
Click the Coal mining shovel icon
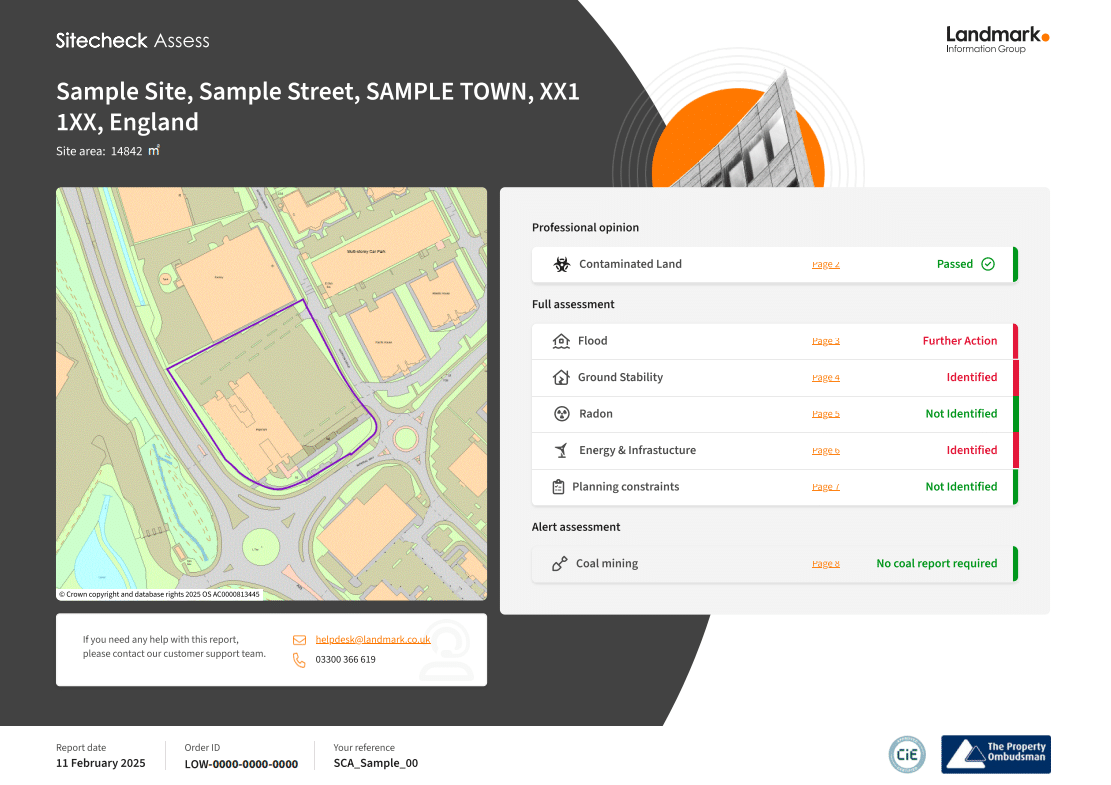[x=560, y=563]
